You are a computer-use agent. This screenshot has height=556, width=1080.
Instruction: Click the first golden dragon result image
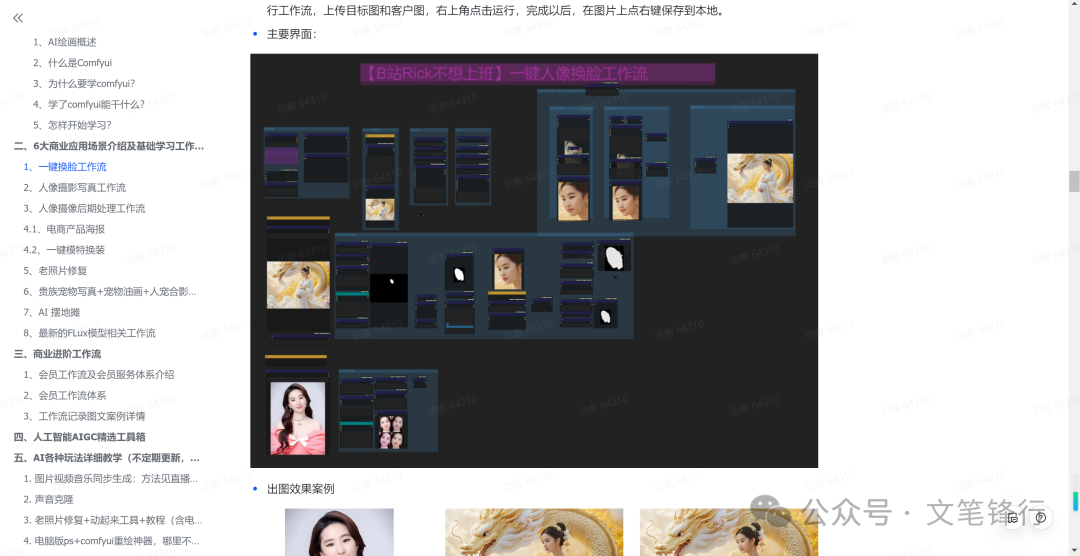coord(534,532)
